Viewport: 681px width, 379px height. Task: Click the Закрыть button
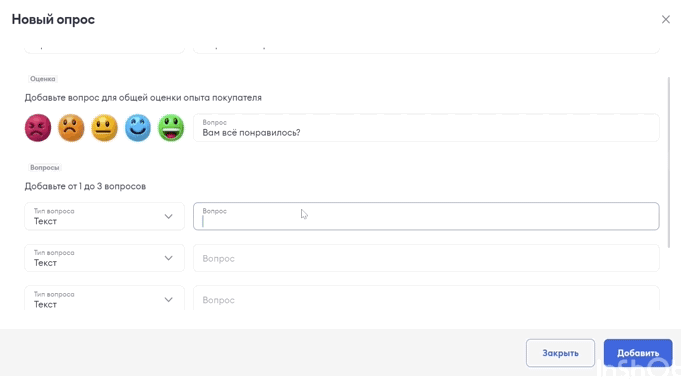point(560,353)
